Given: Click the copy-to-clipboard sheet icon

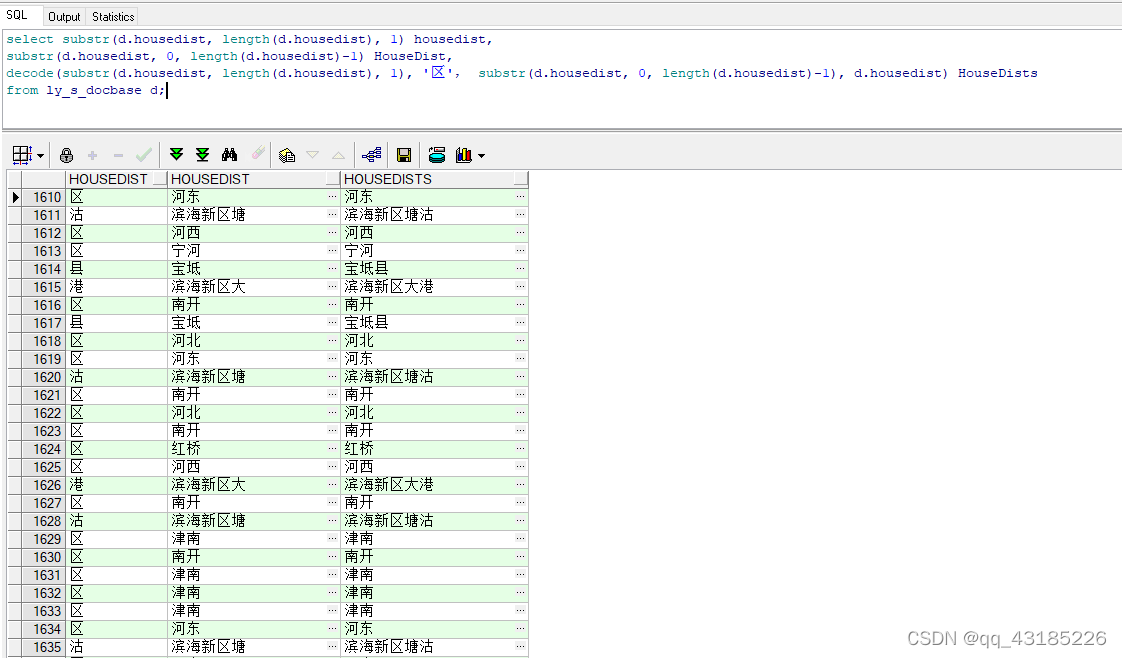Looking at the screenshot, I should point(287,155).
